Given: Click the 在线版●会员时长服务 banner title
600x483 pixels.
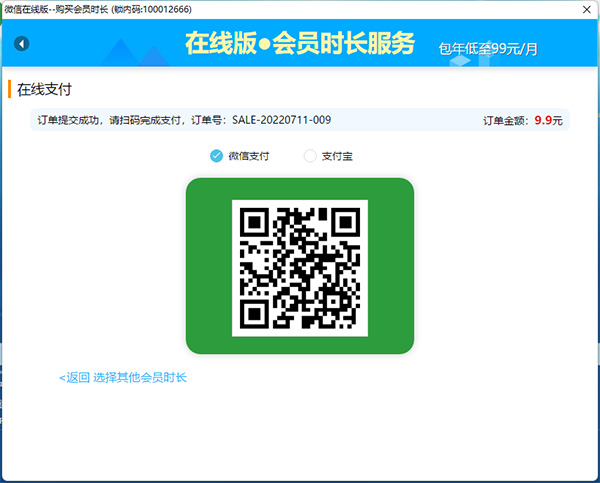Looking at the screenshot, I should (299, 43).
